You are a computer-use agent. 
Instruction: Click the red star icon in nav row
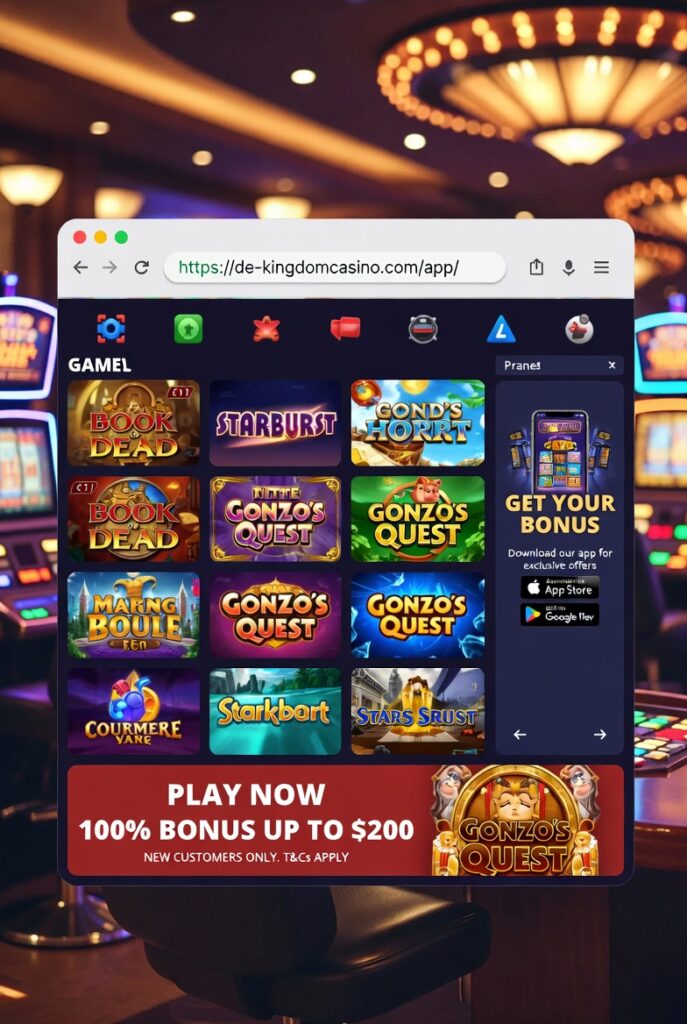(266, 329)
